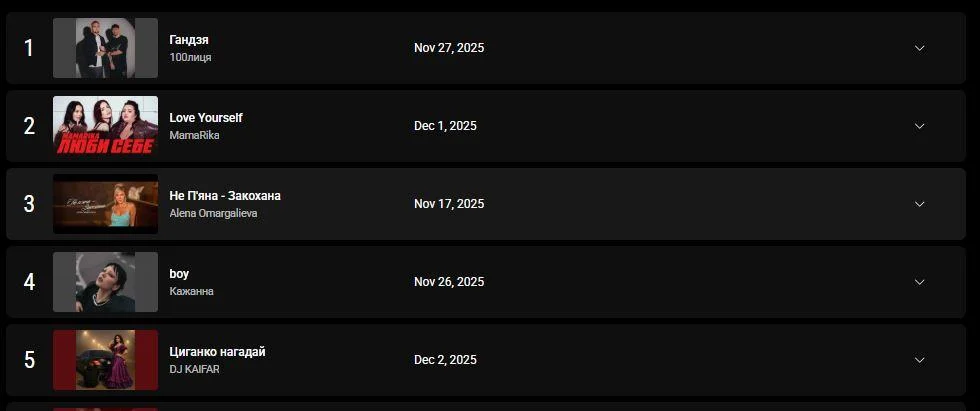This screenshot has width=980, height=411.
Task: Expand Циганко нагадай row chevron
Action: point(919,360)
